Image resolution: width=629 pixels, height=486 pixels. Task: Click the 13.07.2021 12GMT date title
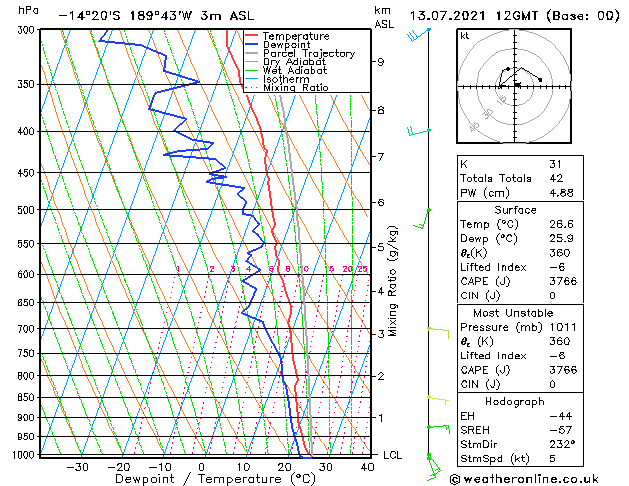coord(512,16)
